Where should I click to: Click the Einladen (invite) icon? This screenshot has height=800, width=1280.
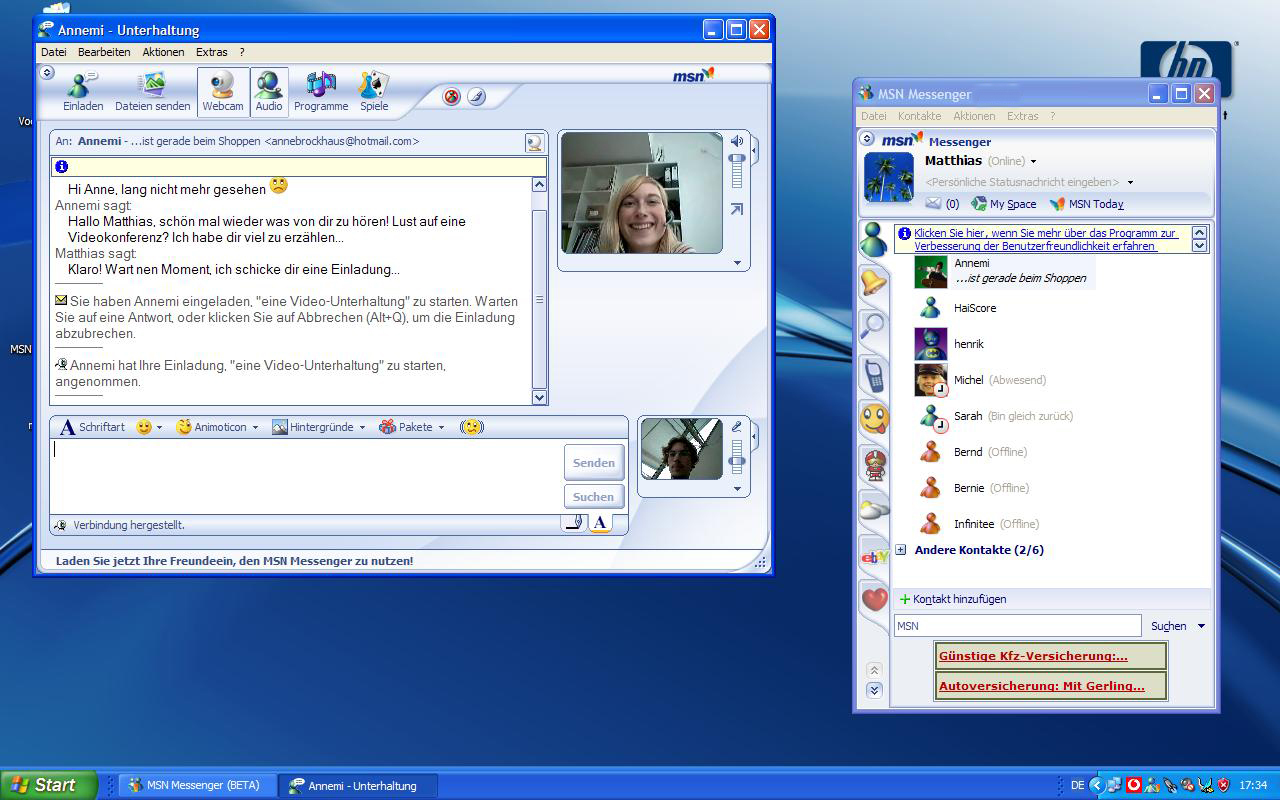(x=83, y=92)
